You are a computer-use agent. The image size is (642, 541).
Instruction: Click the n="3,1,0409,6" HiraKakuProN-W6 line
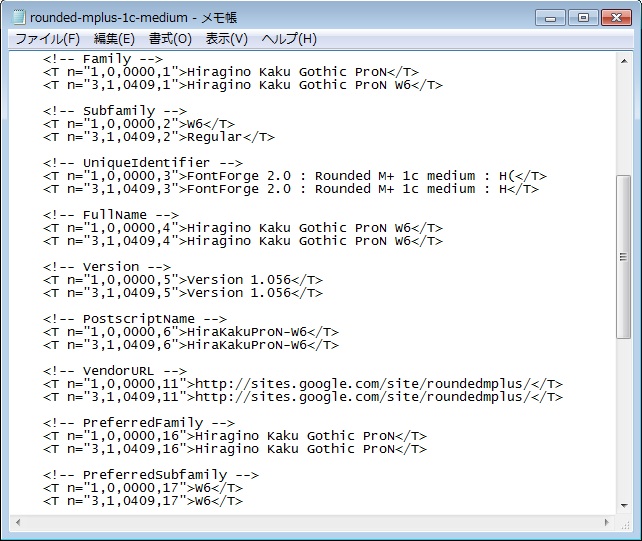[191, 345]
